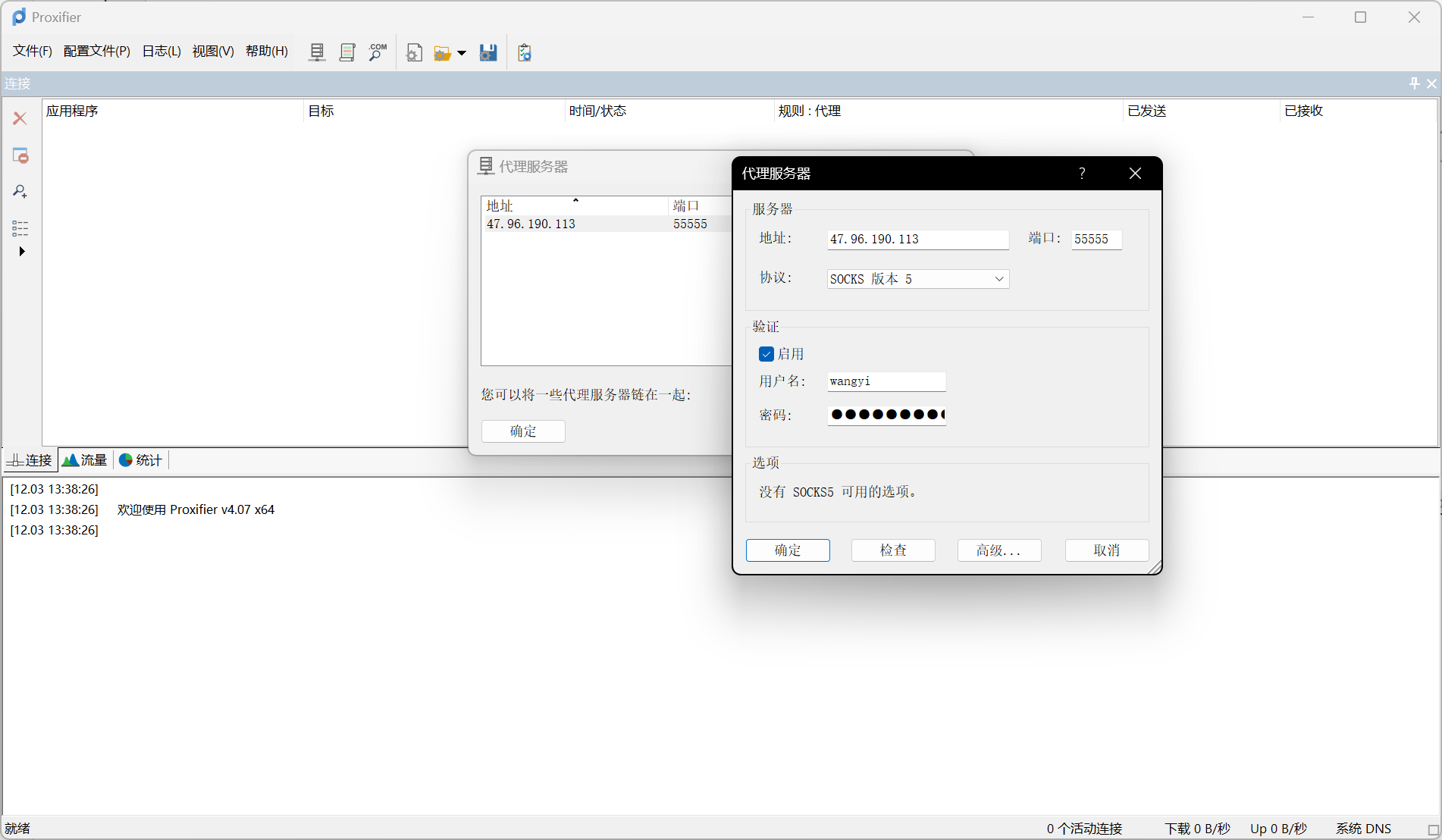Open the 协议 SOCKS 版本 5 dropdown
The width and height of the screenshot is (1442, 840).
point(918,279)
